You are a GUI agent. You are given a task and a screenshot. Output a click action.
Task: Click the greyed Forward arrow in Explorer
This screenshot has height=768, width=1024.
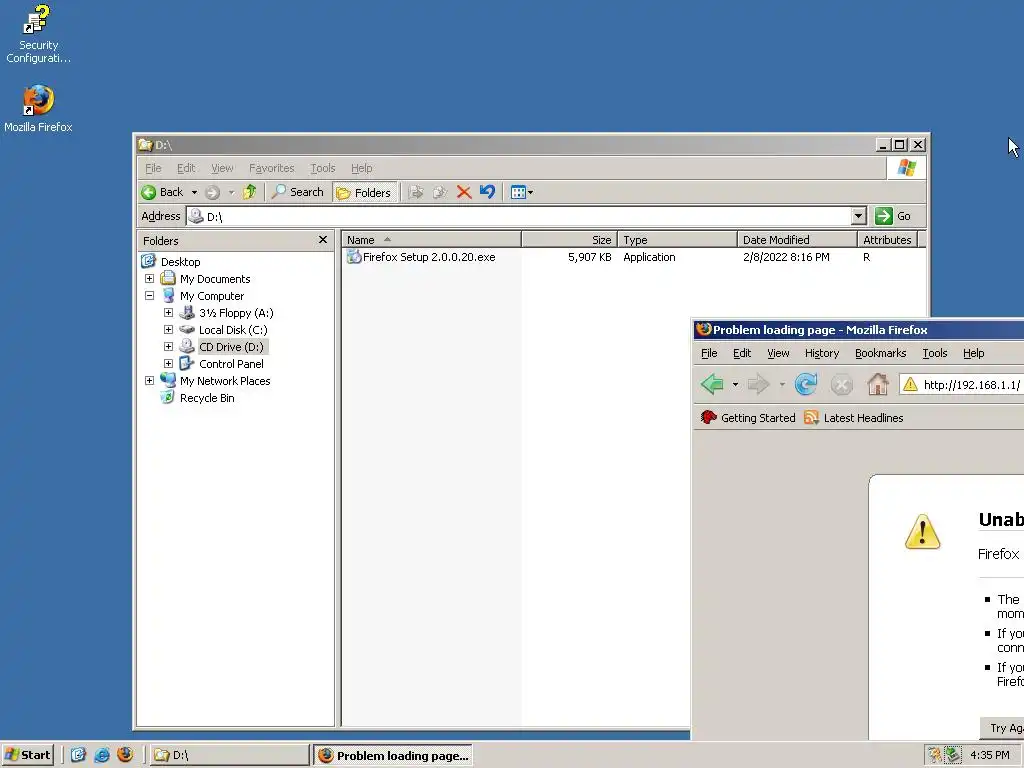(x=212, y=192)
